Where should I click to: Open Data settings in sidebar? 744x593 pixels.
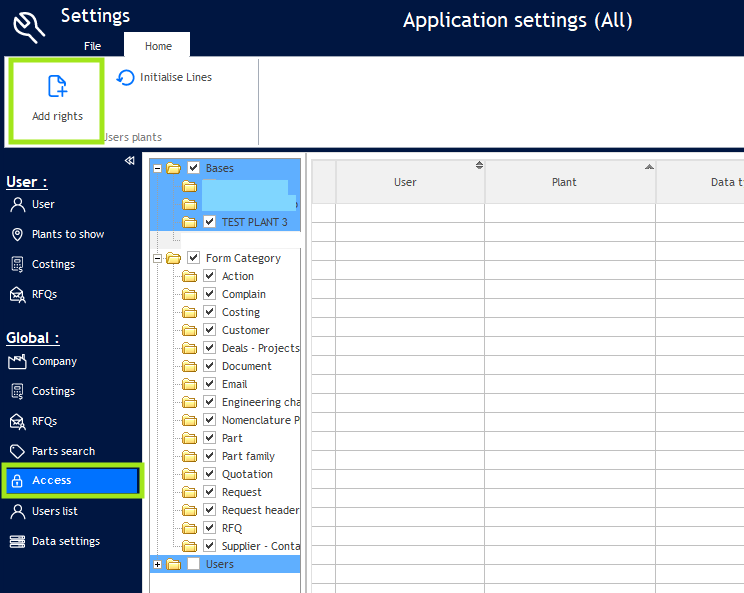pyautogui.click(x=65, y=541)
